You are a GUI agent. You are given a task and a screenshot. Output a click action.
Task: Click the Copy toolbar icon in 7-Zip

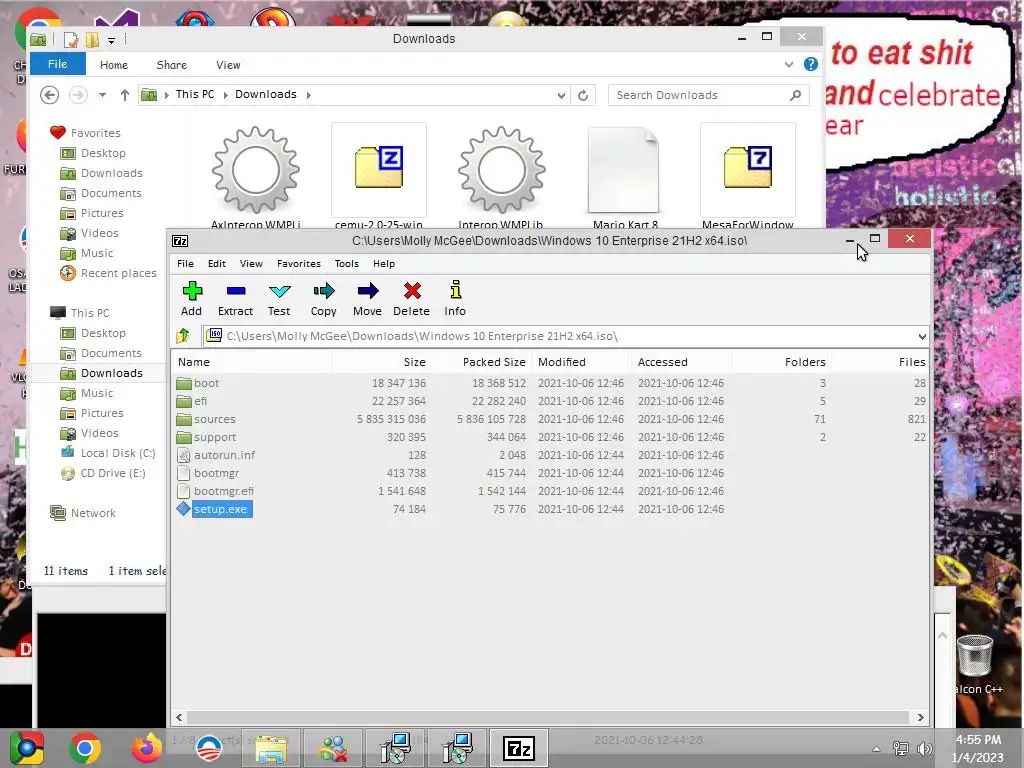323,299
